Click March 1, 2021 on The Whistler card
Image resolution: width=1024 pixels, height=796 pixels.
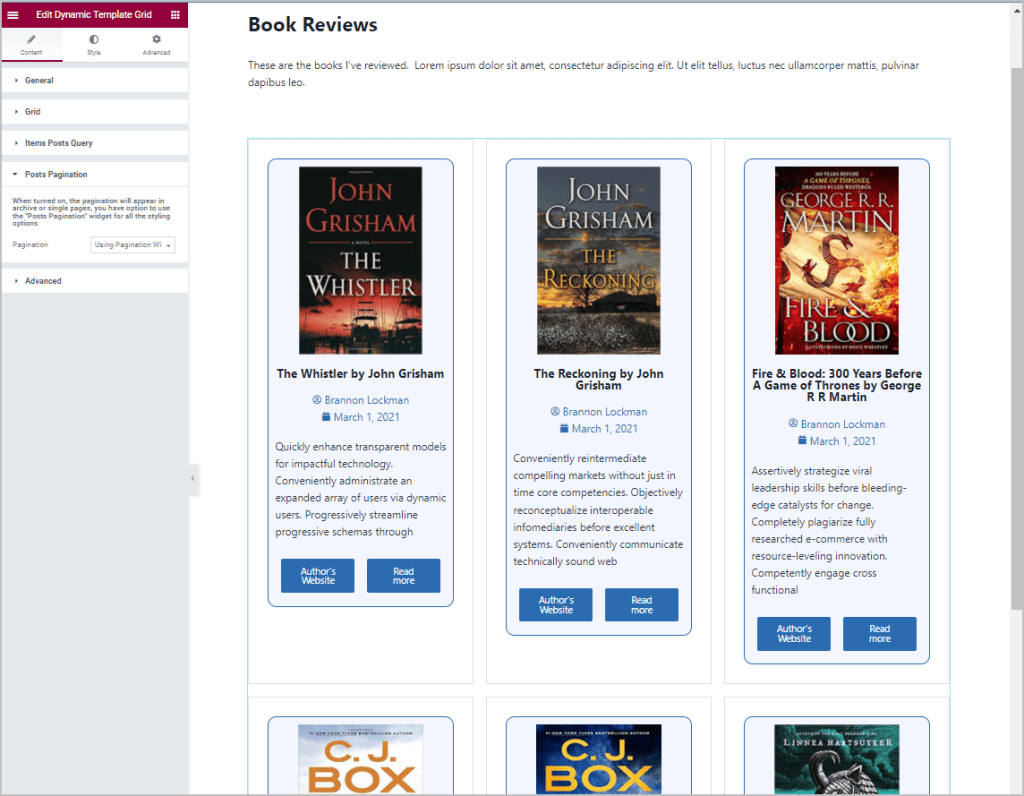click(x=366, y=417)
